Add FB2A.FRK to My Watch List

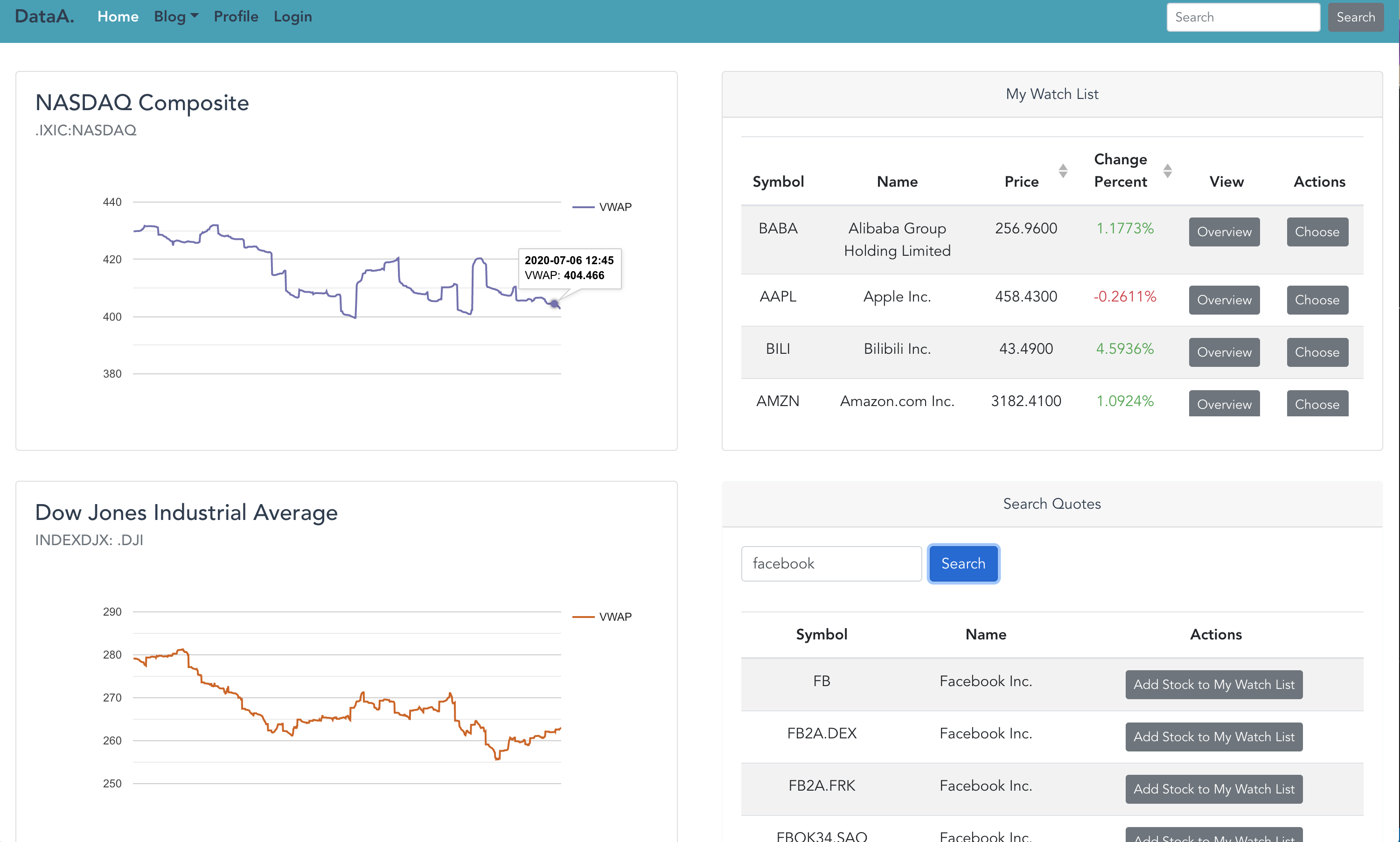pyautogui.click(x=1214, y=789)
